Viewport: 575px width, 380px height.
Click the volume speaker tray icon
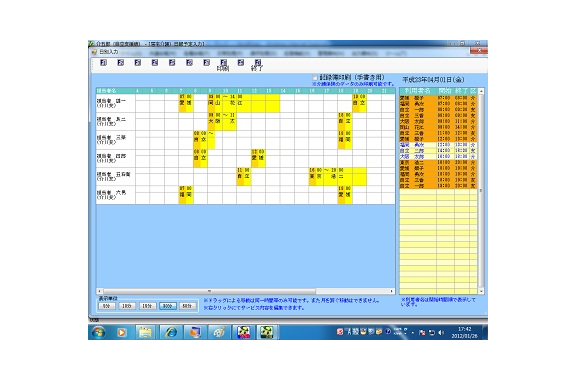click(x=441, y=333)
